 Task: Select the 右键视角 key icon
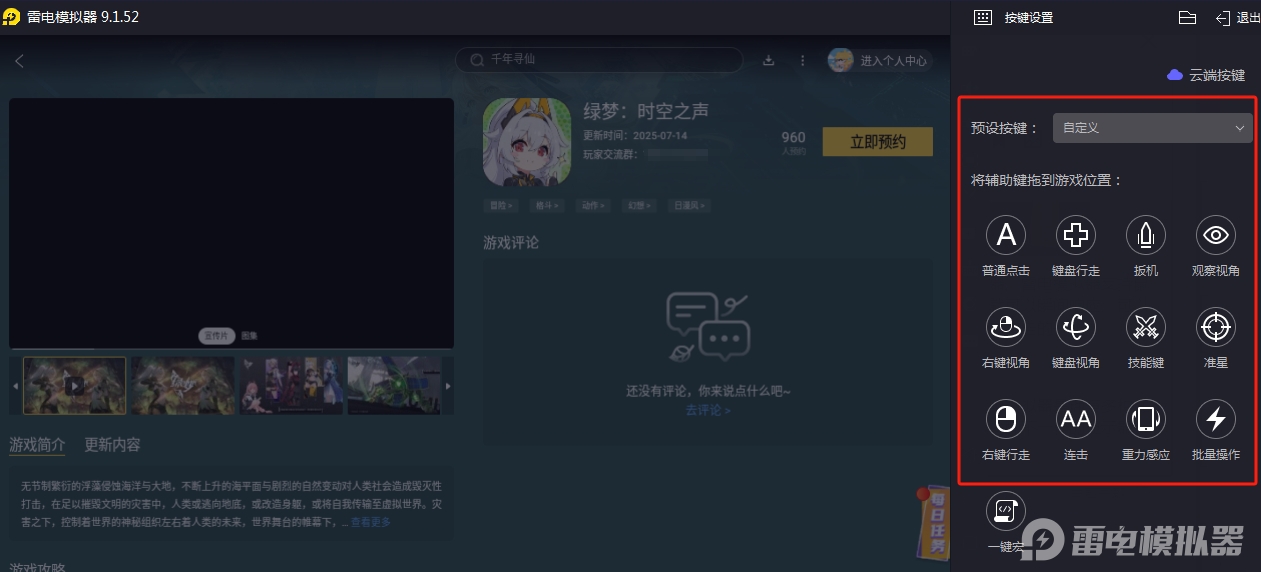point(1006,327)
